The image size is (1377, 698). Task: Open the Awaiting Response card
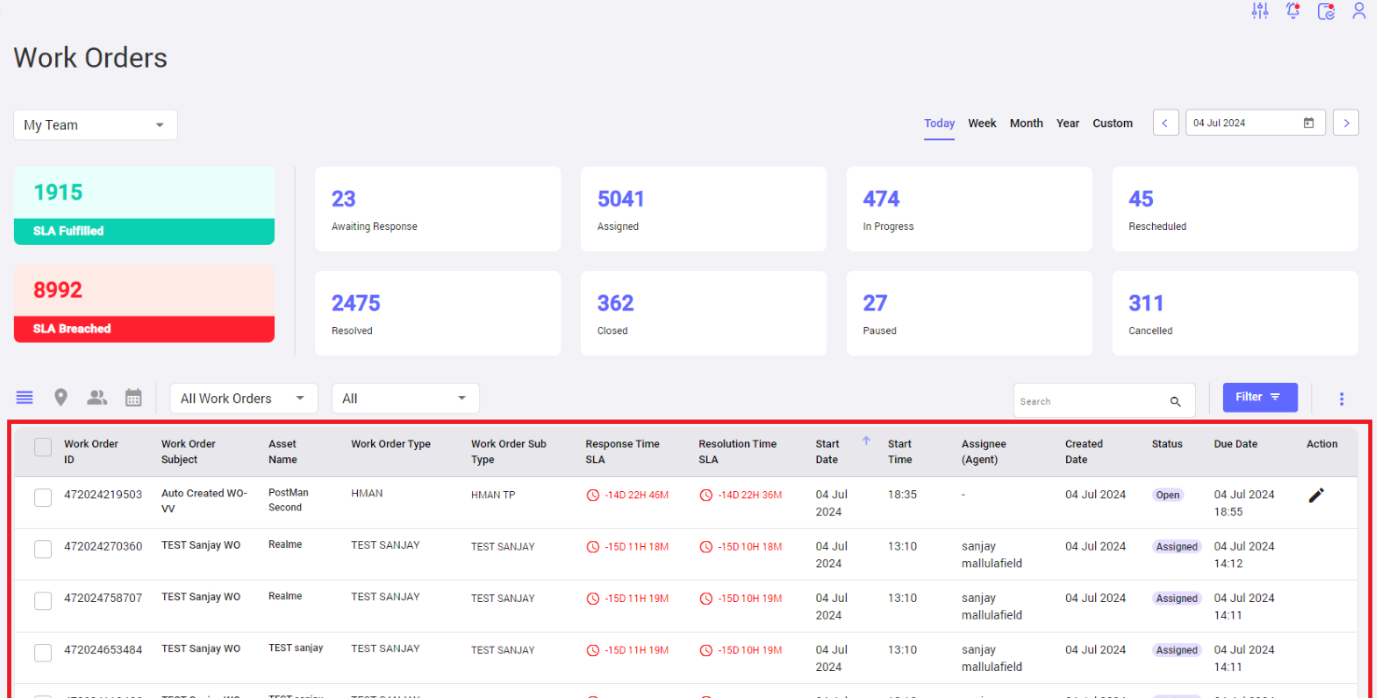(x=438, y=209)
